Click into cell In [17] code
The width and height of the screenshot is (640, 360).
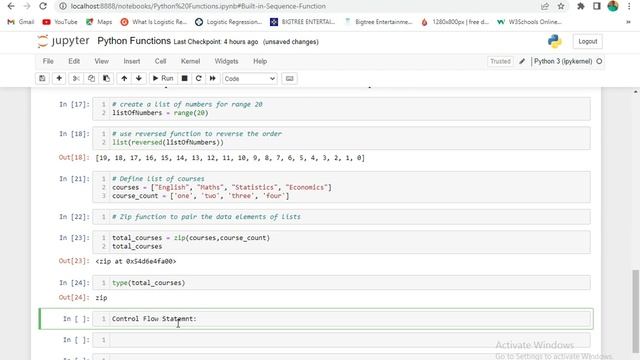pos(341,109)
